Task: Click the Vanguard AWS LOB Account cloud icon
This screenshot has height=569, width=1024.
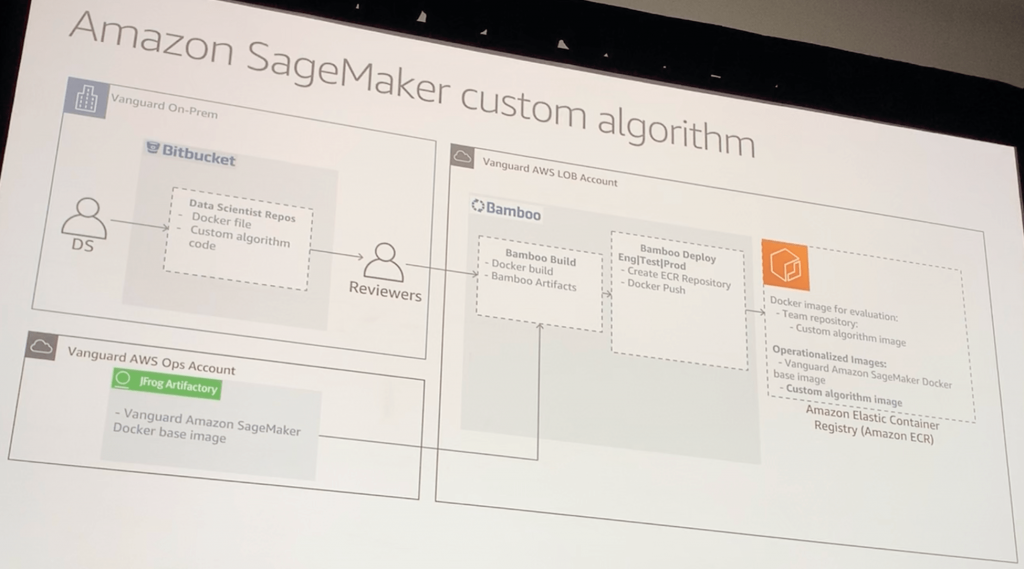Action: [x=462, y=156]
